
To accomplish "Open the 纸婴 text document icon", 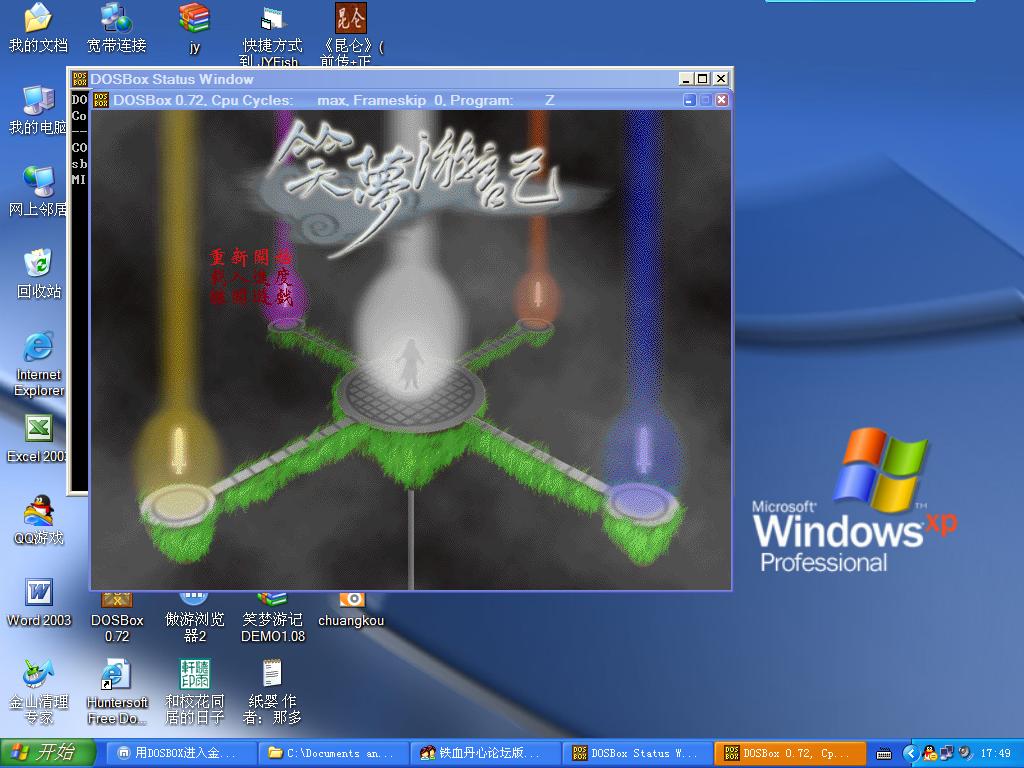I will coord(272,675).
